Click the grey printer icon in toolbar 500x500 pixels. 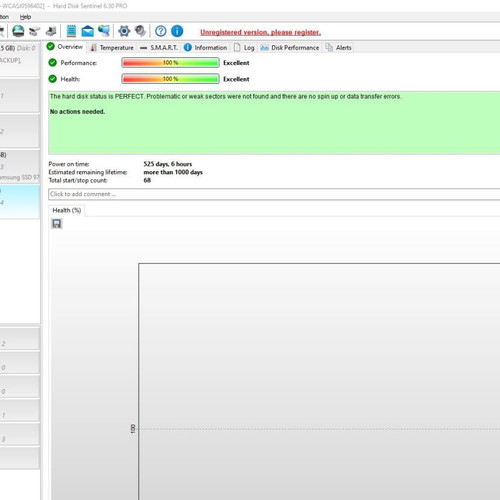tap(51, 31)
